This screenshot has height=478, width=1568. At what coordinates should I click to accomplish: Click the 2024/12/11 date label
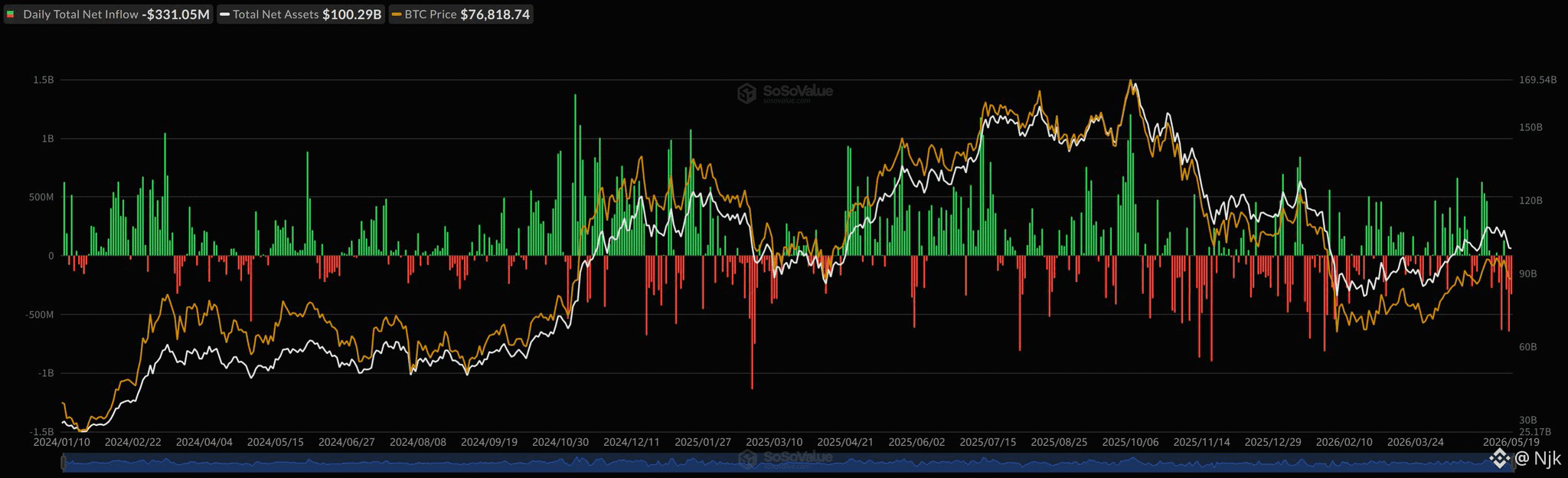[x=632, y=443]
